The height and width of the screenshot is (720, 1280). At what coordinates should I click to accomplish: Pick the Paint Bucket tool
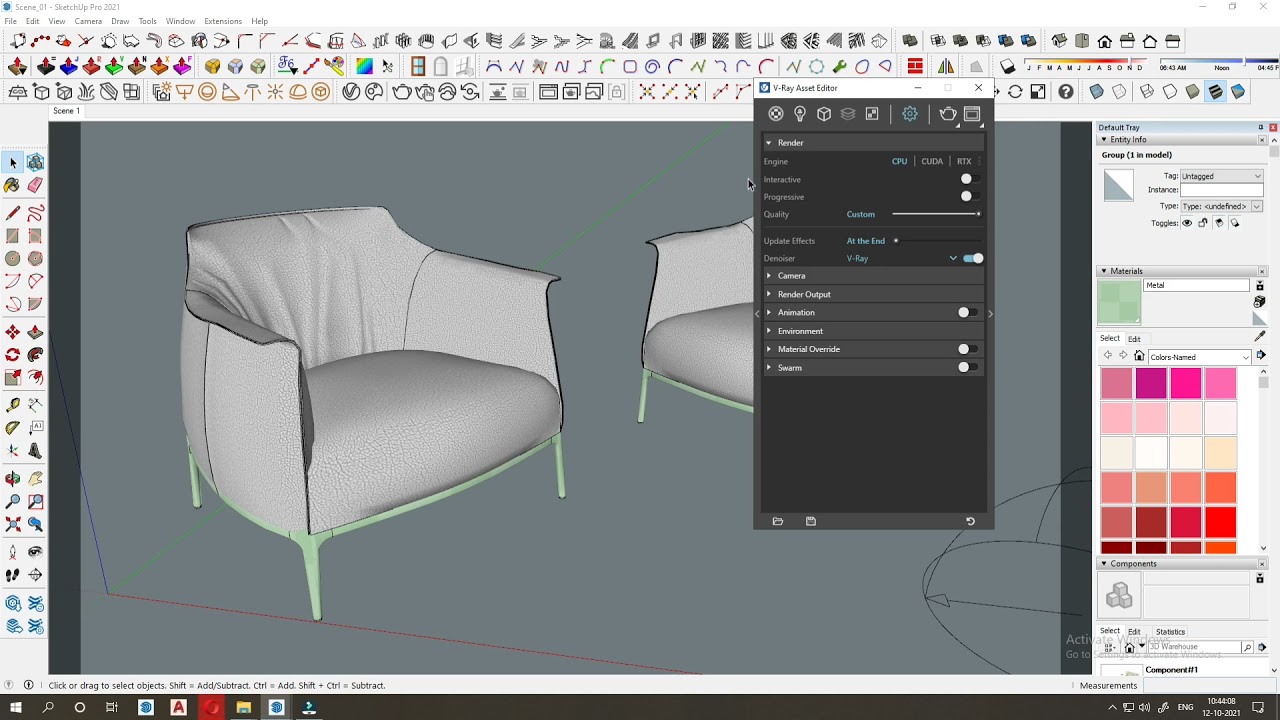13,185
